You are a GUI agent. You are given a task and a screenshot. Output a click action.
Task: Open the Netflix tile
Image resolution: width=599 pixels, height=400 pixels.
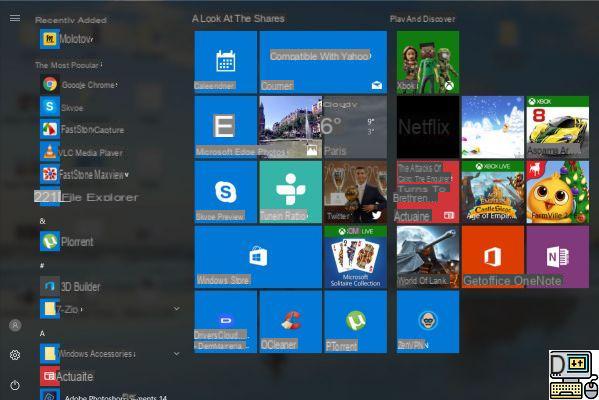tap(428, 127)
